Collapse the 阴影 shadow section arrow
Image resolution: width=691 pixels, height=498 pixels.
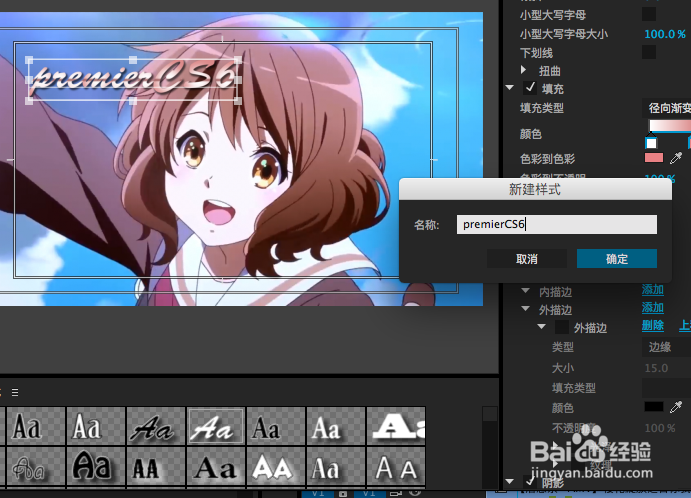[x=510, y=481]
